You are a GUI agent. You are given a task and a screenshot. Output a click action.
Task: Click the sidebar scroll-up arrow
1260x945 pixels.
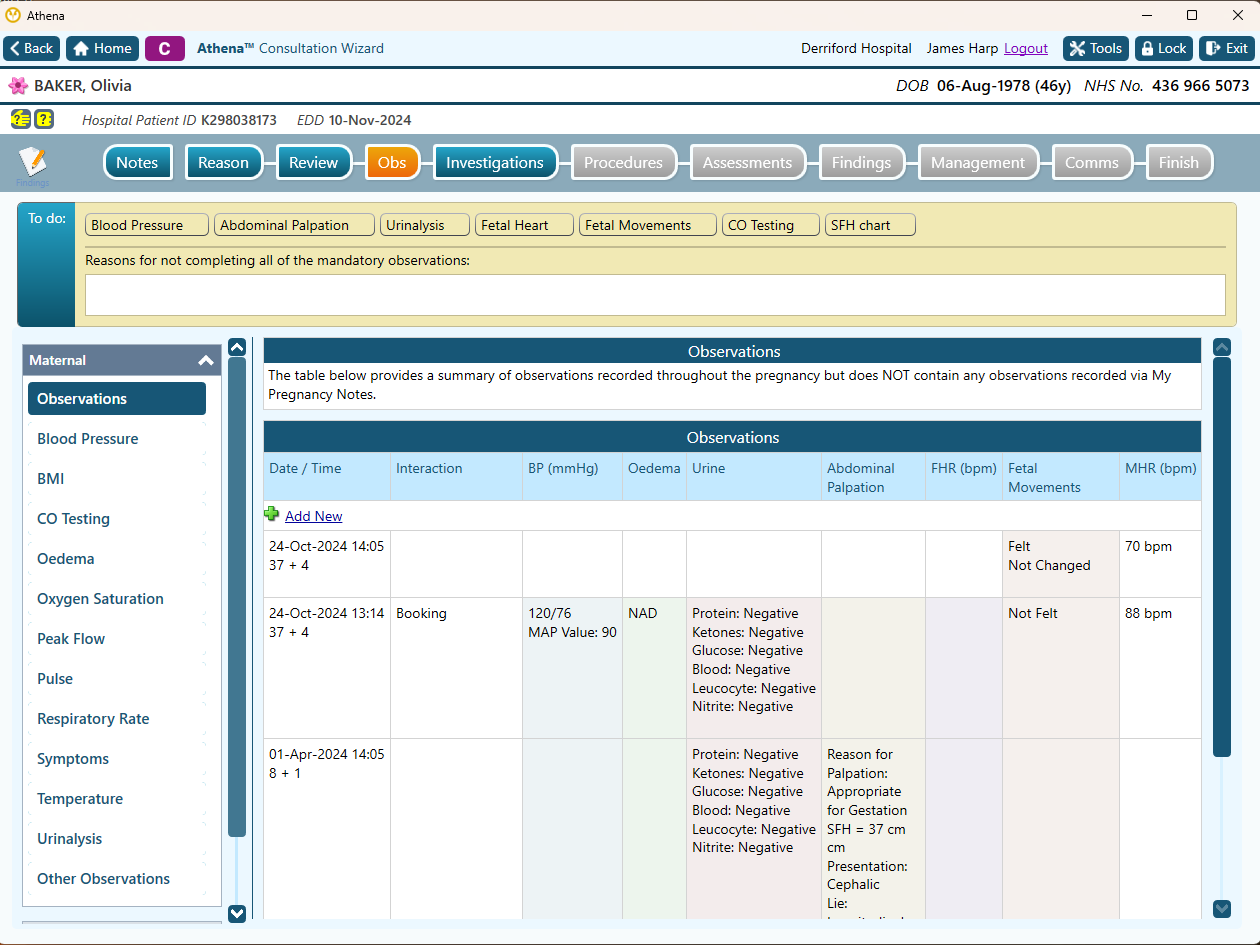237,347
